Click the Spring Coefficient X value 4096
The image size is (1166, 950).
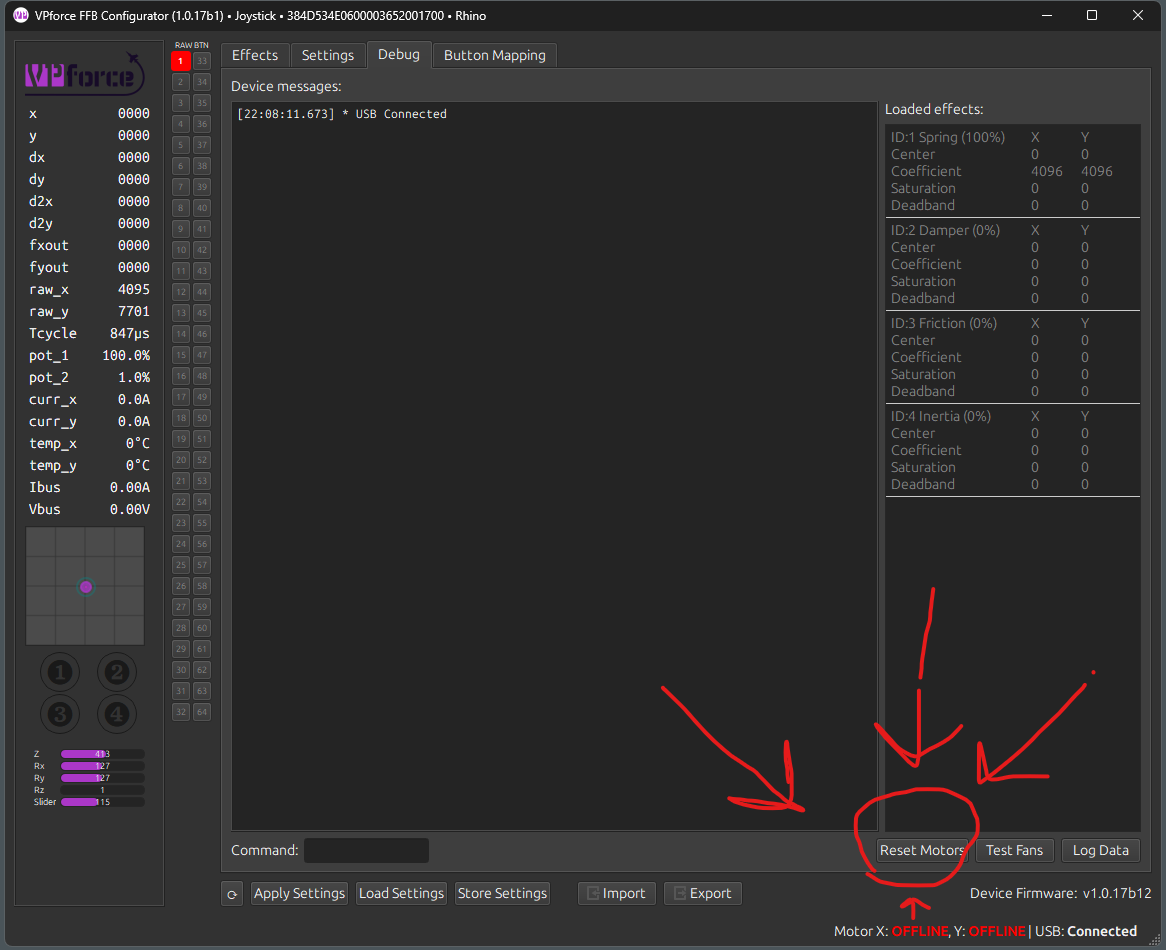pyautogui.click(x=1046, y=171)
